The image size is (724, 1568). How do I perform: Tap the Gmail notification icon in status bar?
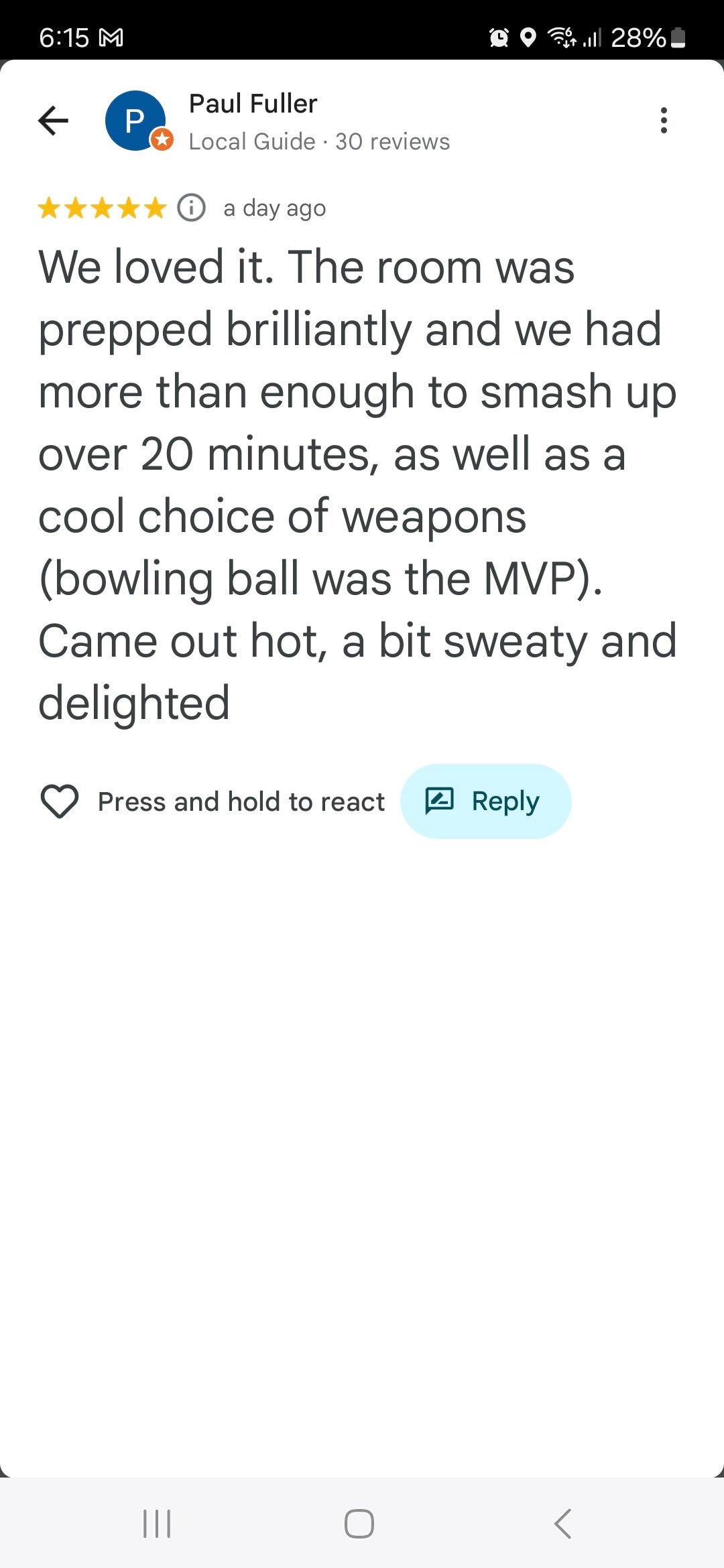(111, 38)
